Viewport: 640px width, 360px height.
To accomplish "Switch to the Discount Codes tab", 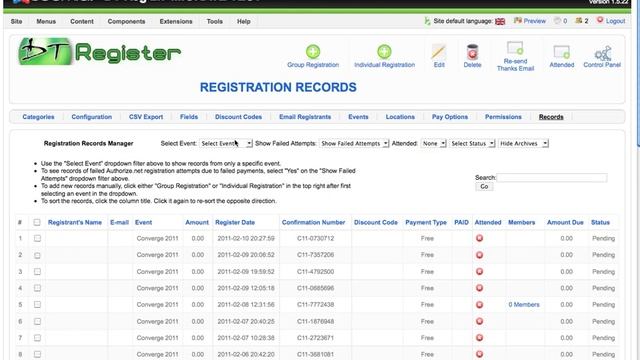I will click(x=238, y=117).
